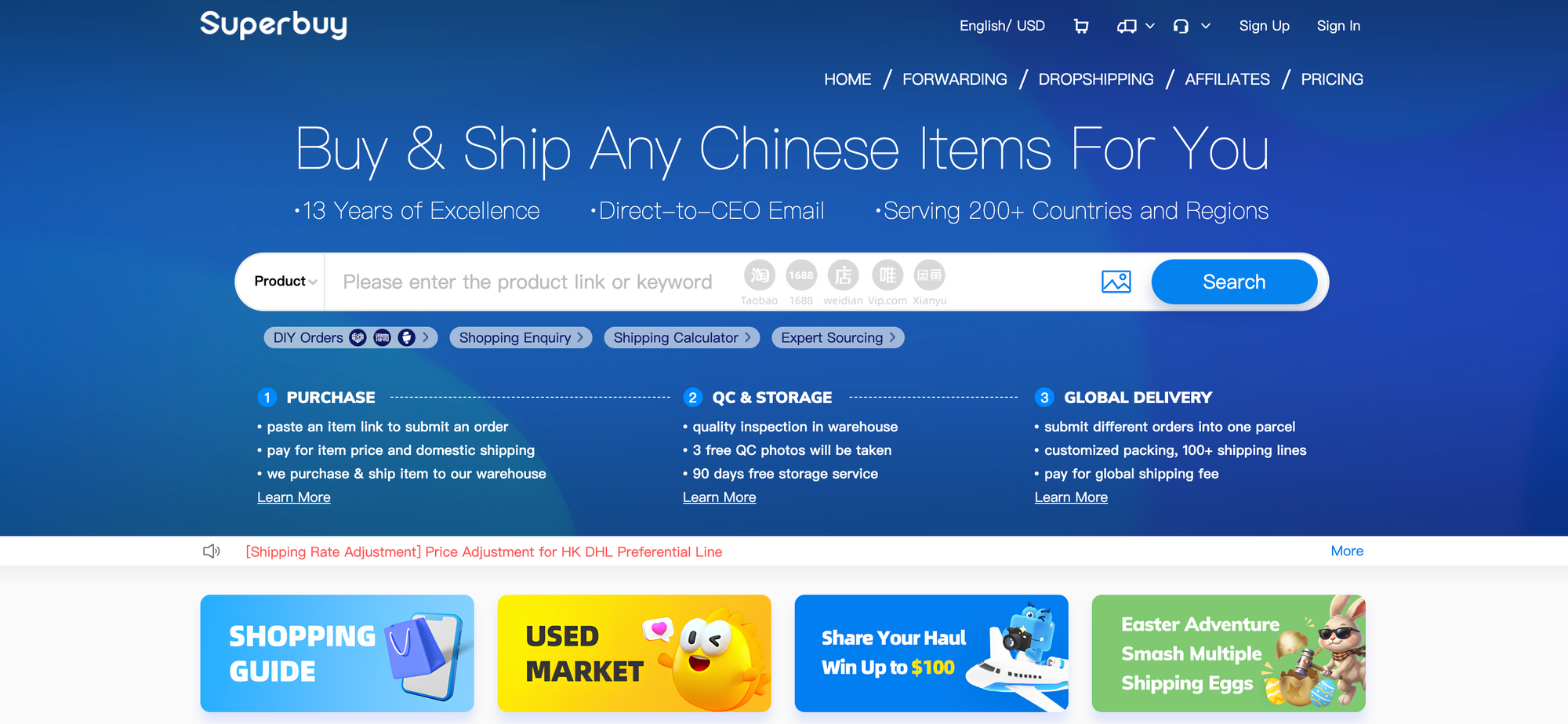Select the Xianyu platform icon

930,275
